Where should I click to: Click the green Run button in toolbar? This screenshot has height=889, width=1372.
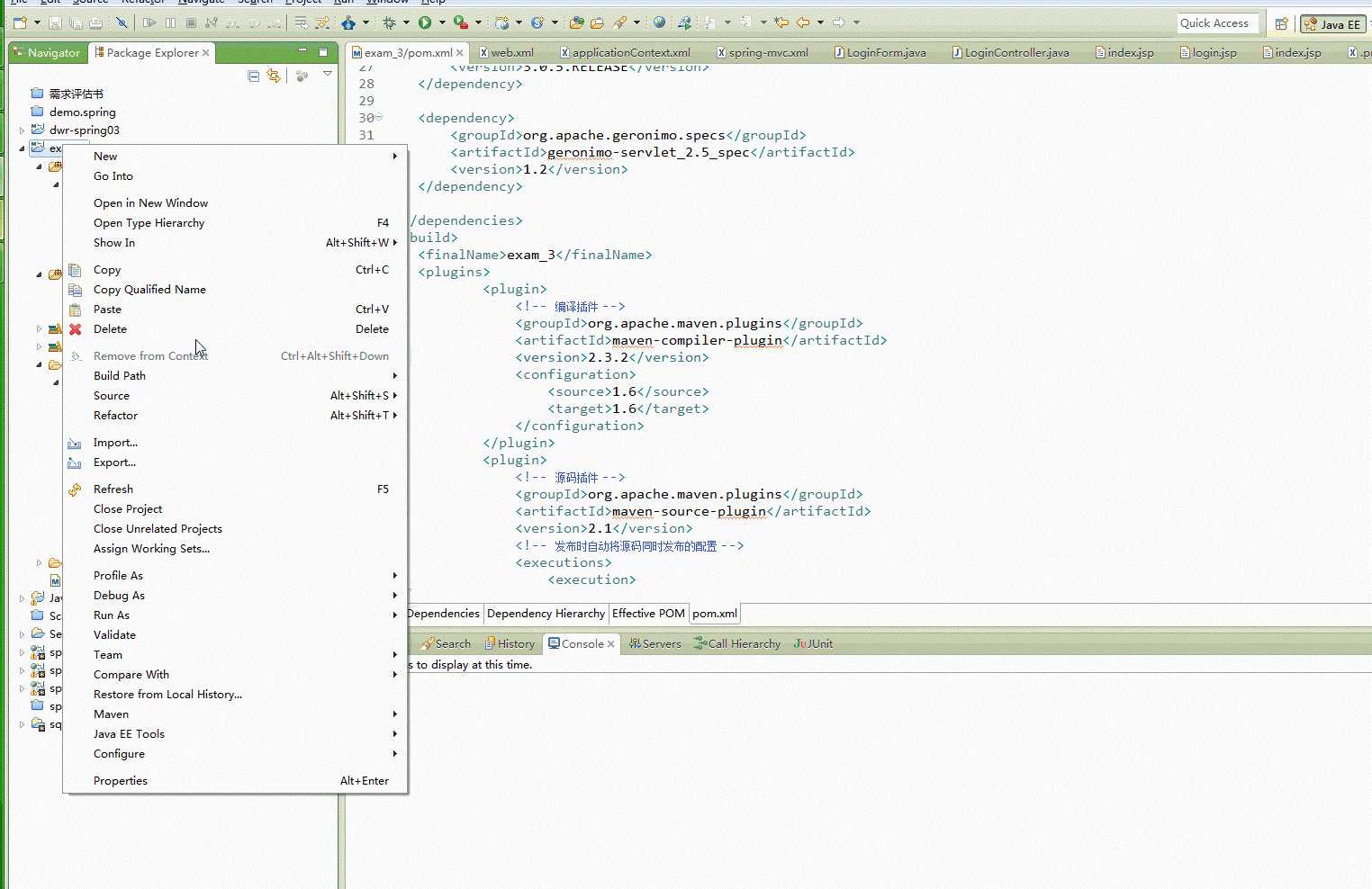[x=425, y=22]
